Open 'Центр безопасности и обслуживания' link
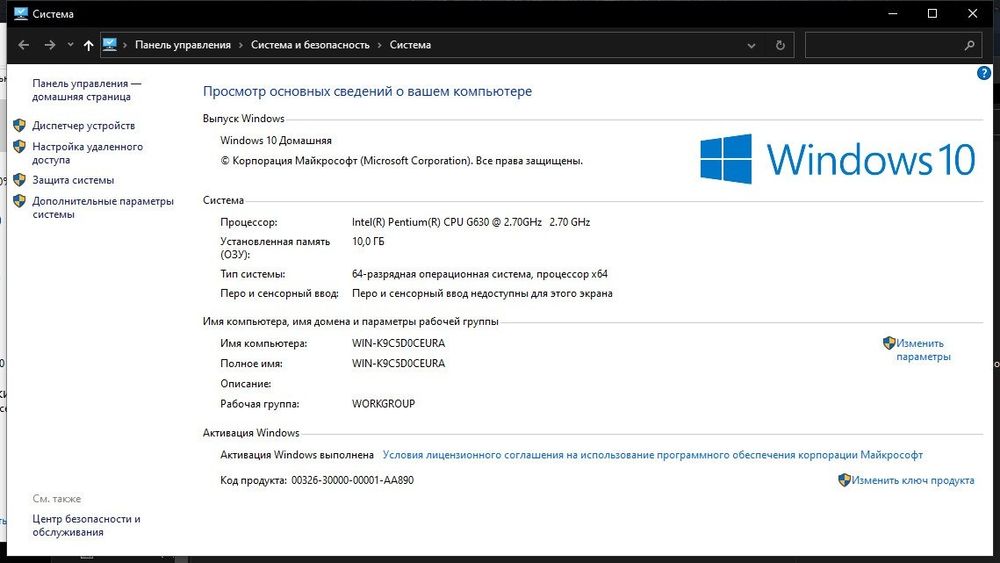Viewport: 1000px width, 563px height. pos(86,525)
